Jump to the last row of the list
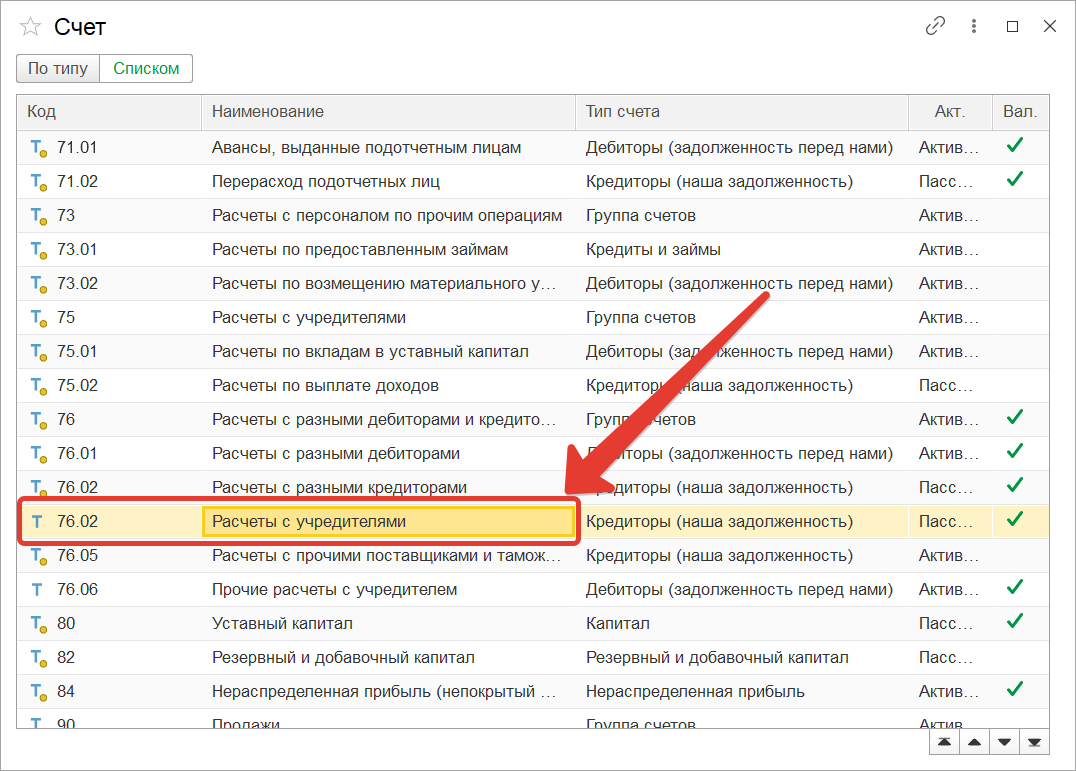This screenshot has width=1076, height=771. click(x=1035, y=742)
